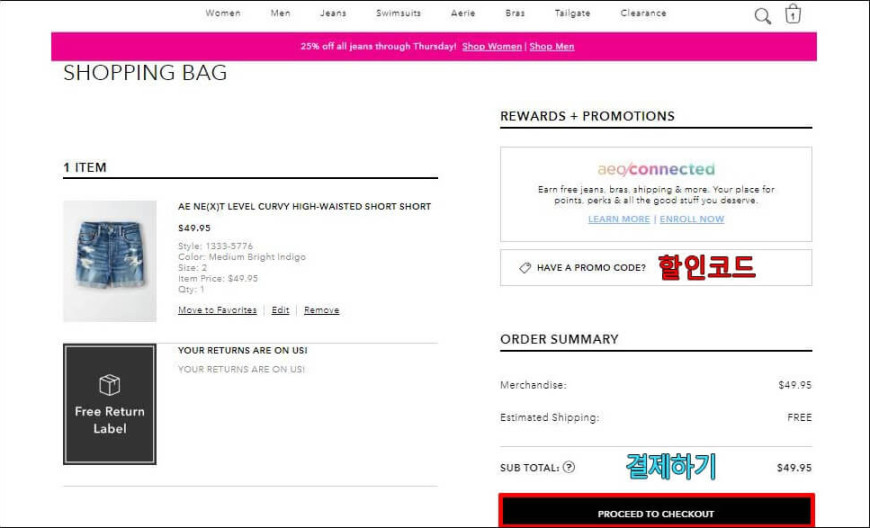
Task: Open the Women menu
Action: click(223, 13)
